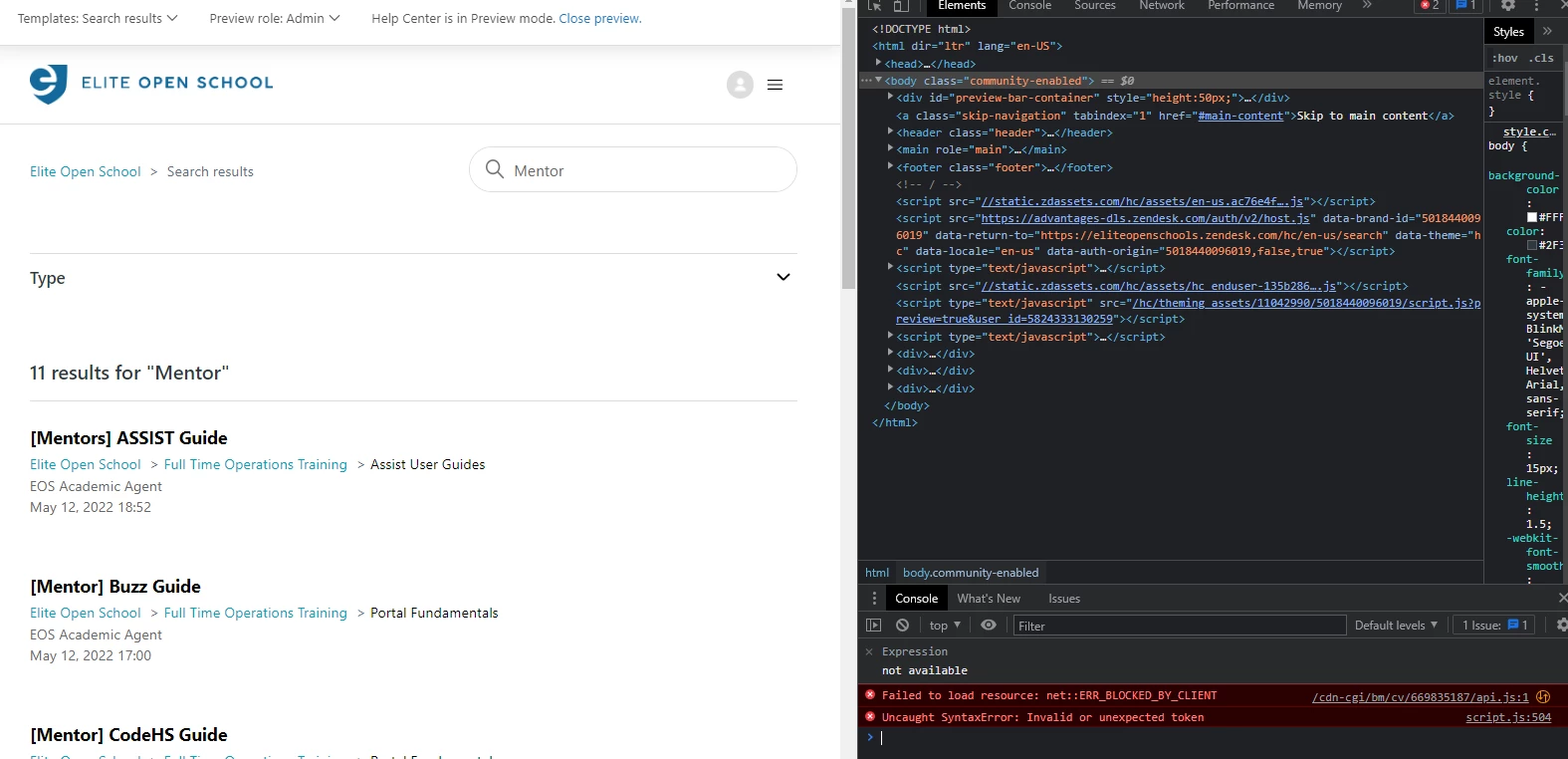The height and width of the screenshot is (759, 1568).
Task: Switch to the Performance tab
Action: tap(1240, 6)
